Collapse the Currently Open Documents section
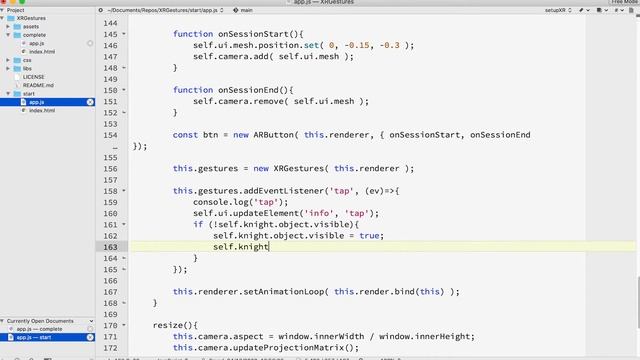This screenshot has height=360, width=640. (x=2, y=321)
